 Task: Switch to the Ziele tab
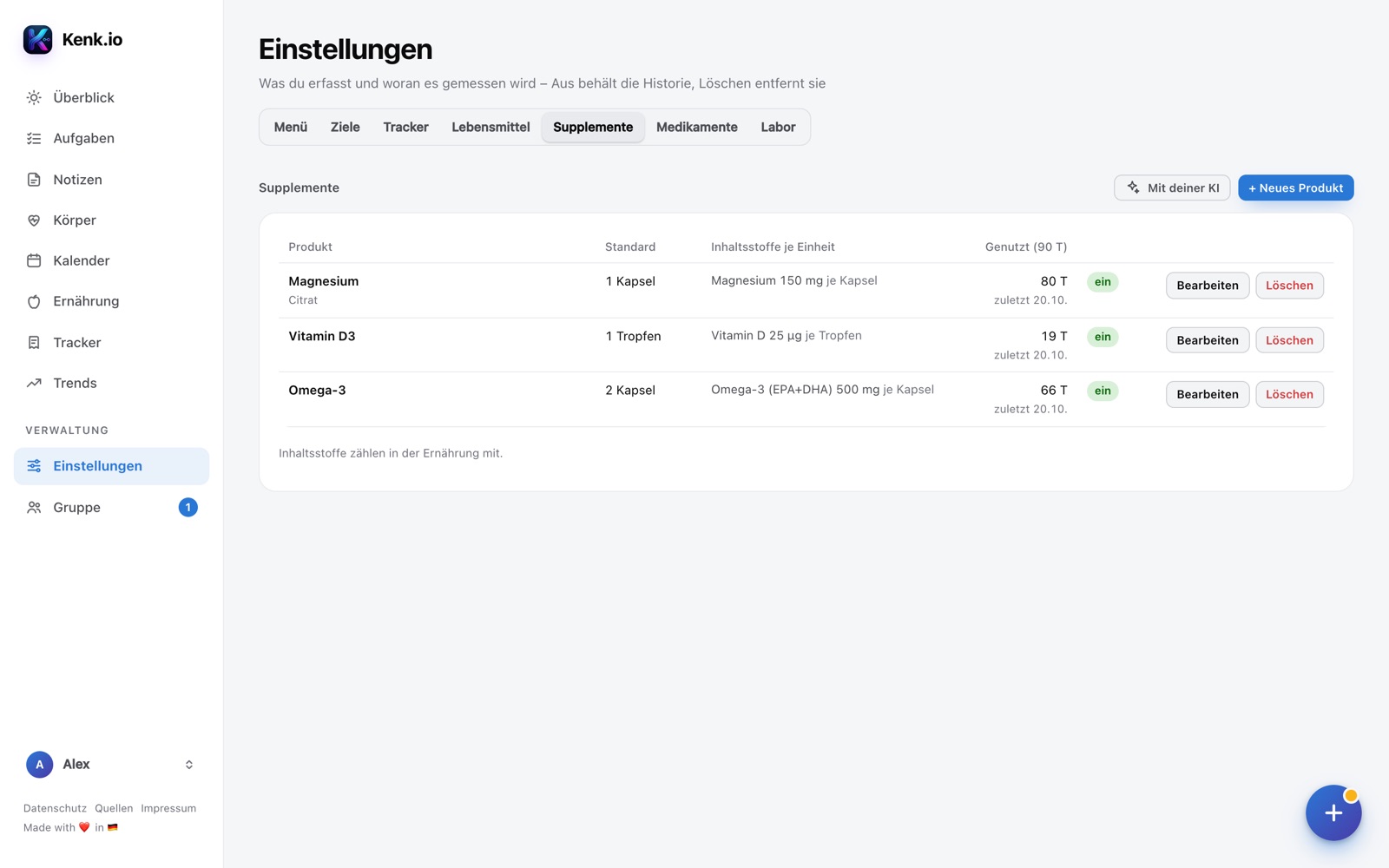click(x=346, y=128)
